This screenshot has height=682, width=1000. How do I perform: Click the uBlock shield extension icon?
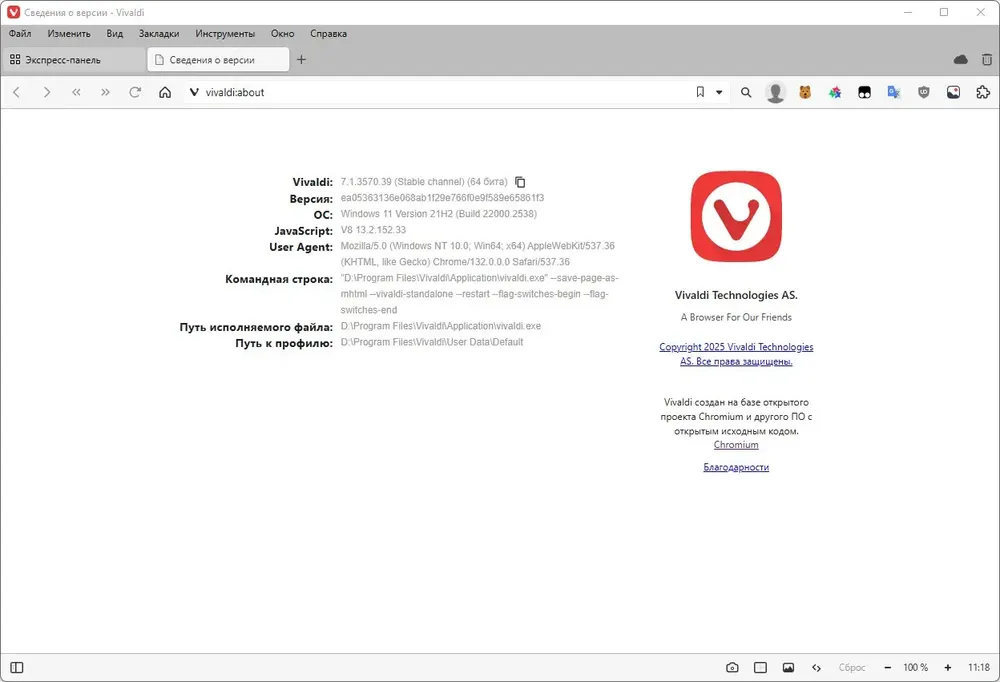point(923,93)
